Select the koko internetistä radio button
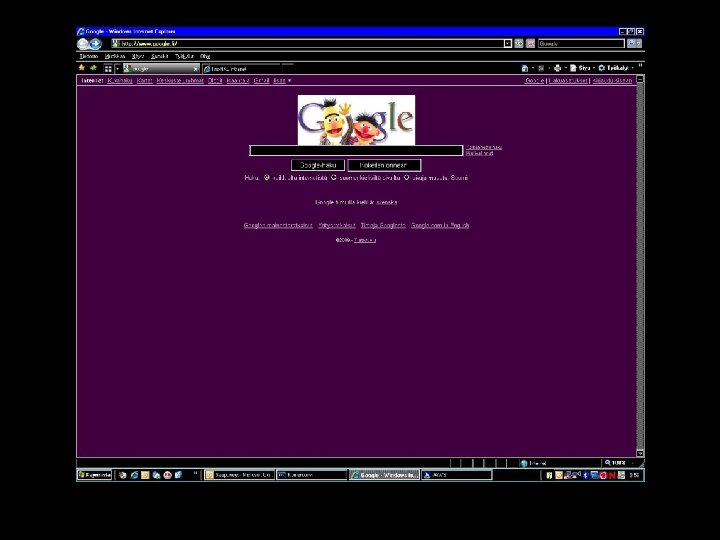The image size is (720, 540). (266, 178)
